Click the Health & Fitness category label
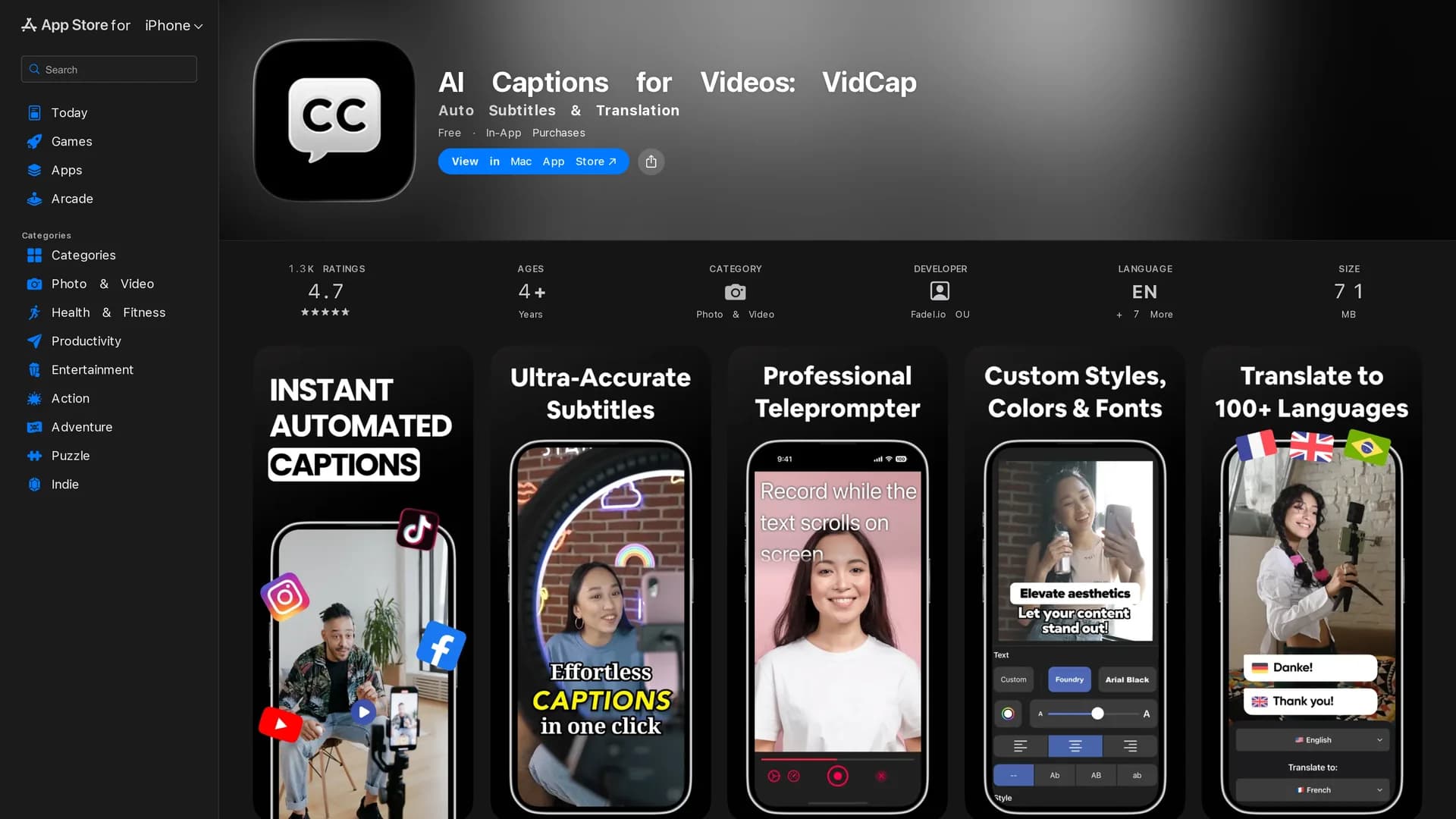Viewport: 1456px width, 819px height. tap(108, 312)
